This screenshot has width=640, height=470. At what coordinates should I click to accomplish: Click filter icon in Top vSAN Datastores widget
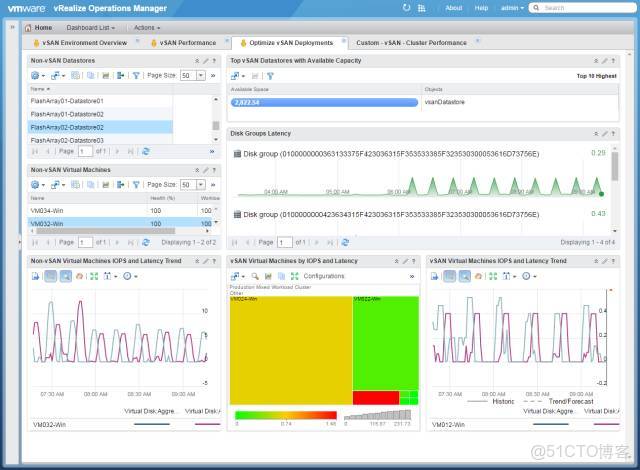tap(270, 76)
